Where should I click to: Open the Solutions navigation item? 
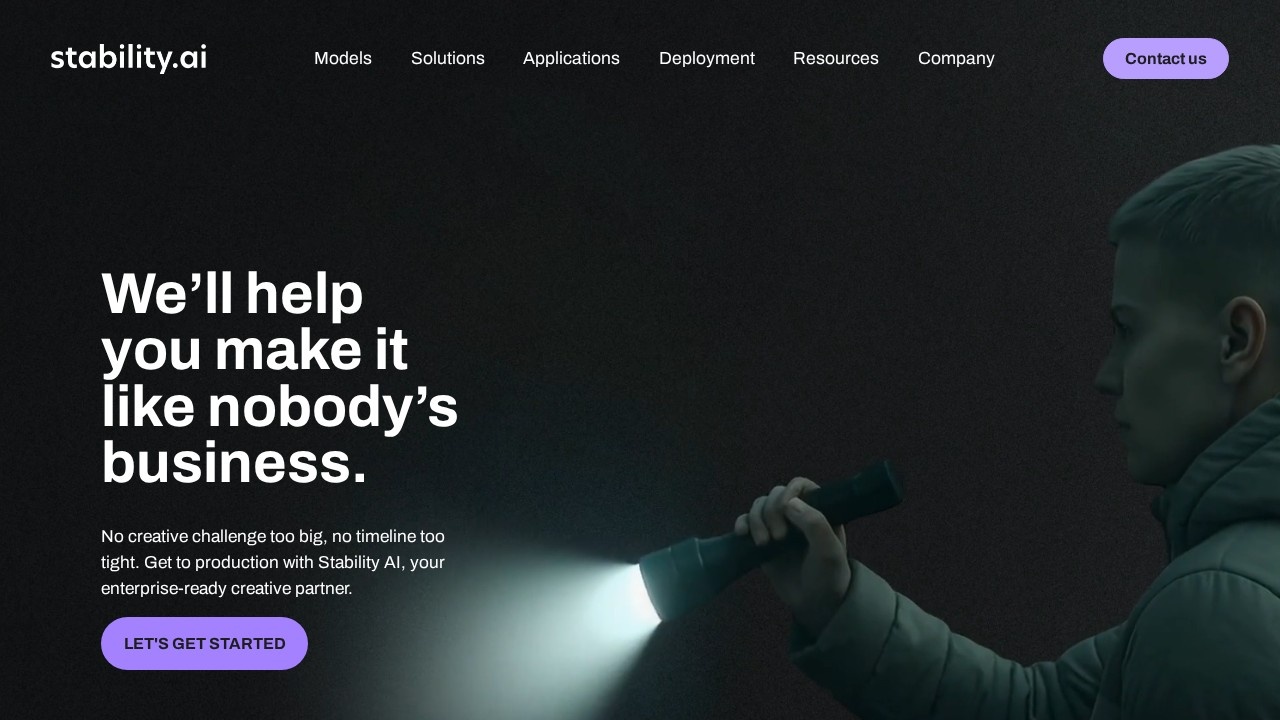[x=448, y=58]
